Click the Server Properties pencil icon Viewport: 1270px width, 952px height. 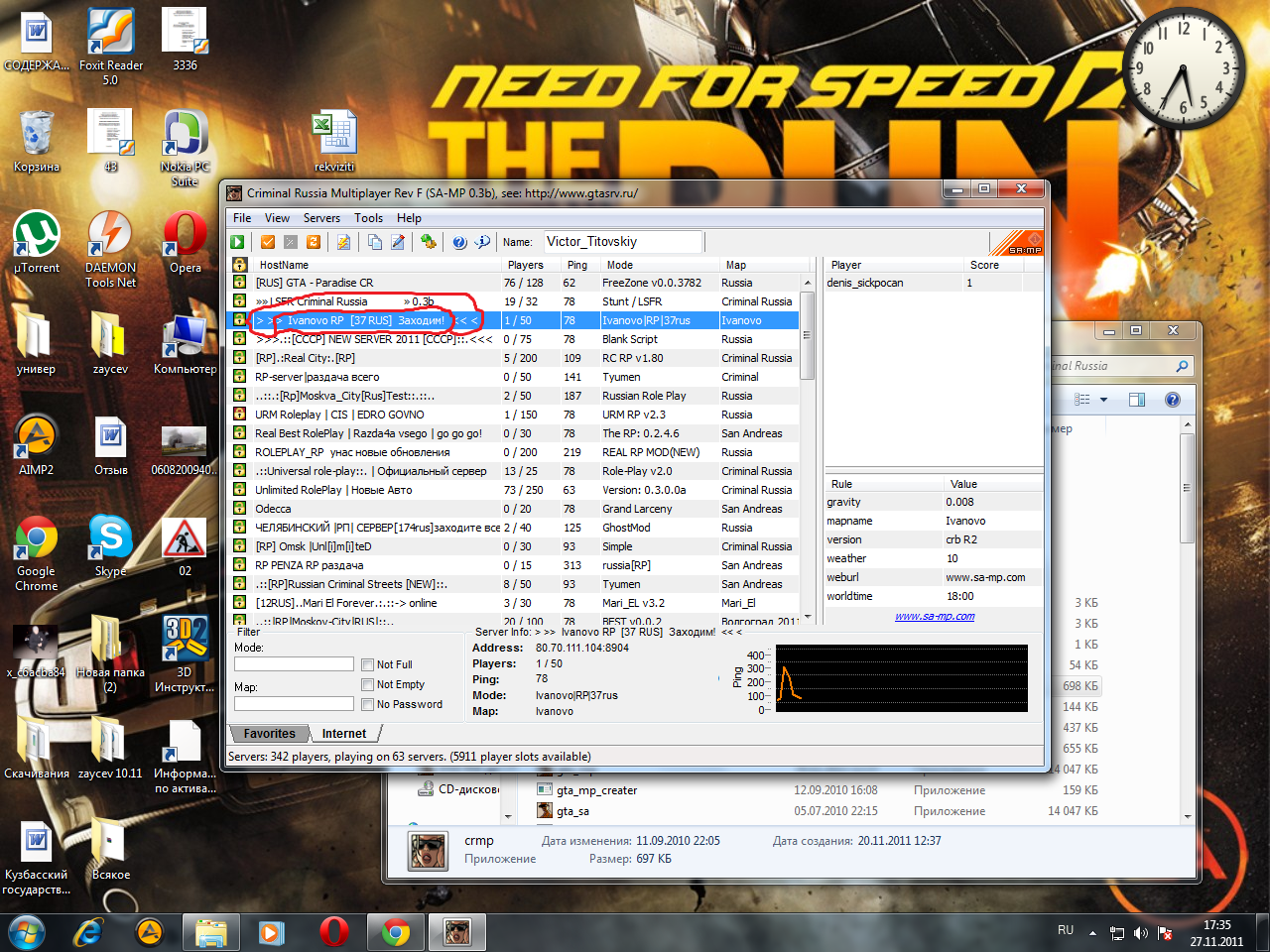pyautogui.click(x=398, y=242)
